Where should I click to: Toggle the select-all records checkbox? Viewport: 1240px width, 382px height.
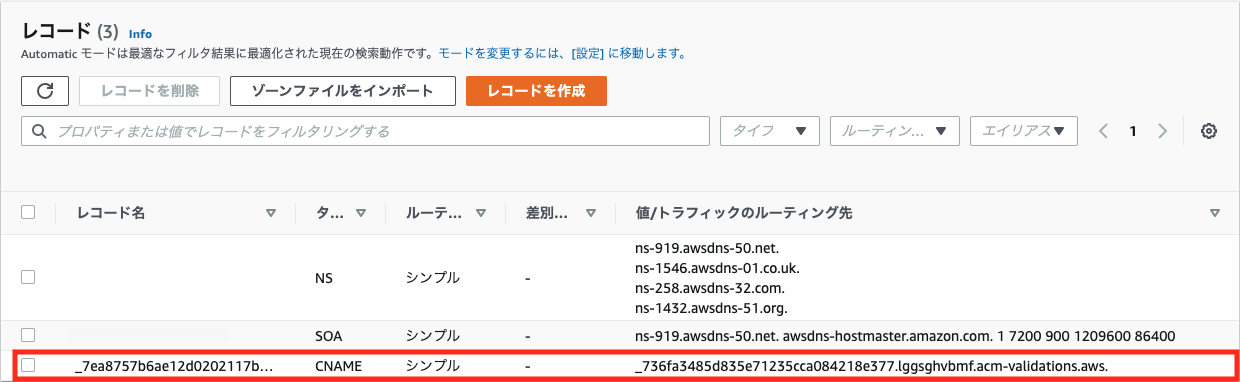28,212
